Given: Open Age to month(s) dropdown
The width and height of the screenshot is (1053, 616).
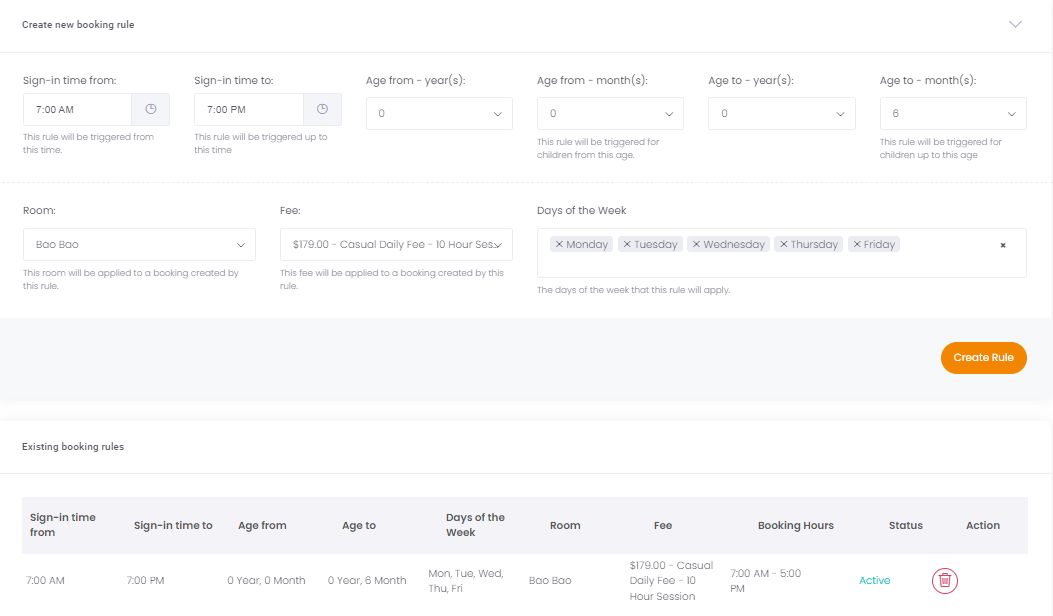Looking at the screenshot, I should [953, 114].
